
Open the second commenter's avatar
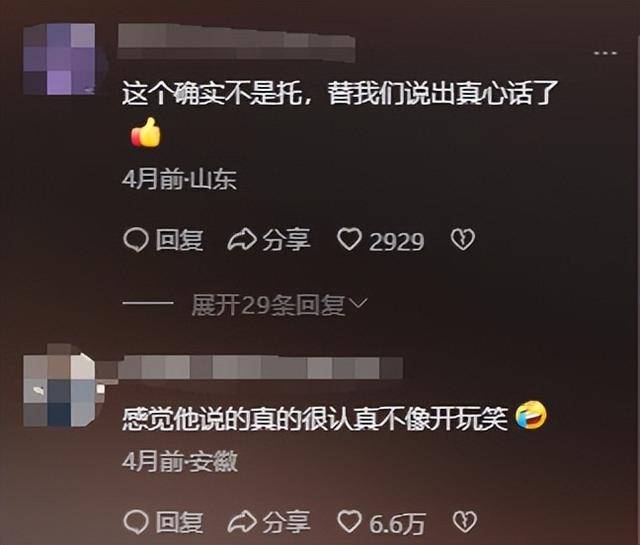coord(61,390)
